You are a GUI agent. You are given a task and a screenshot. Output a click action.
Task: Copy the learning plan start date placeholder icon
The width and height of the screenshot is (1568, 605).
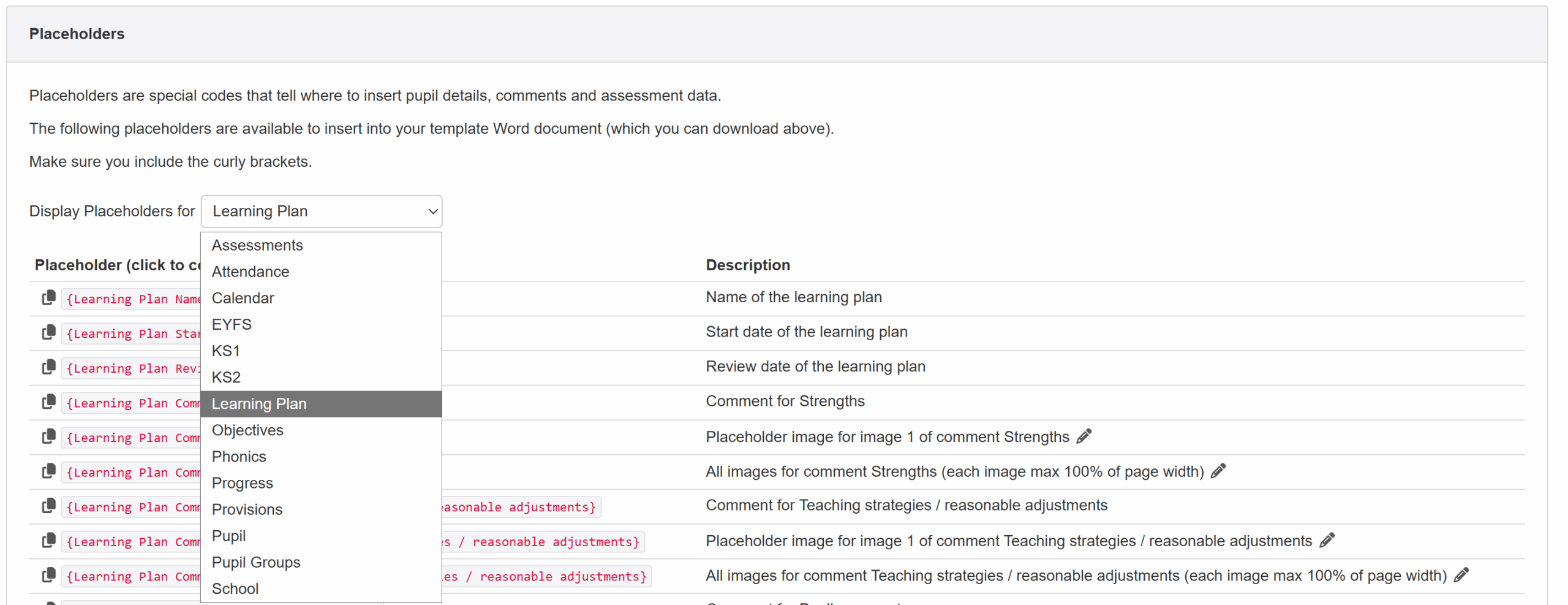tap(48, 333)
